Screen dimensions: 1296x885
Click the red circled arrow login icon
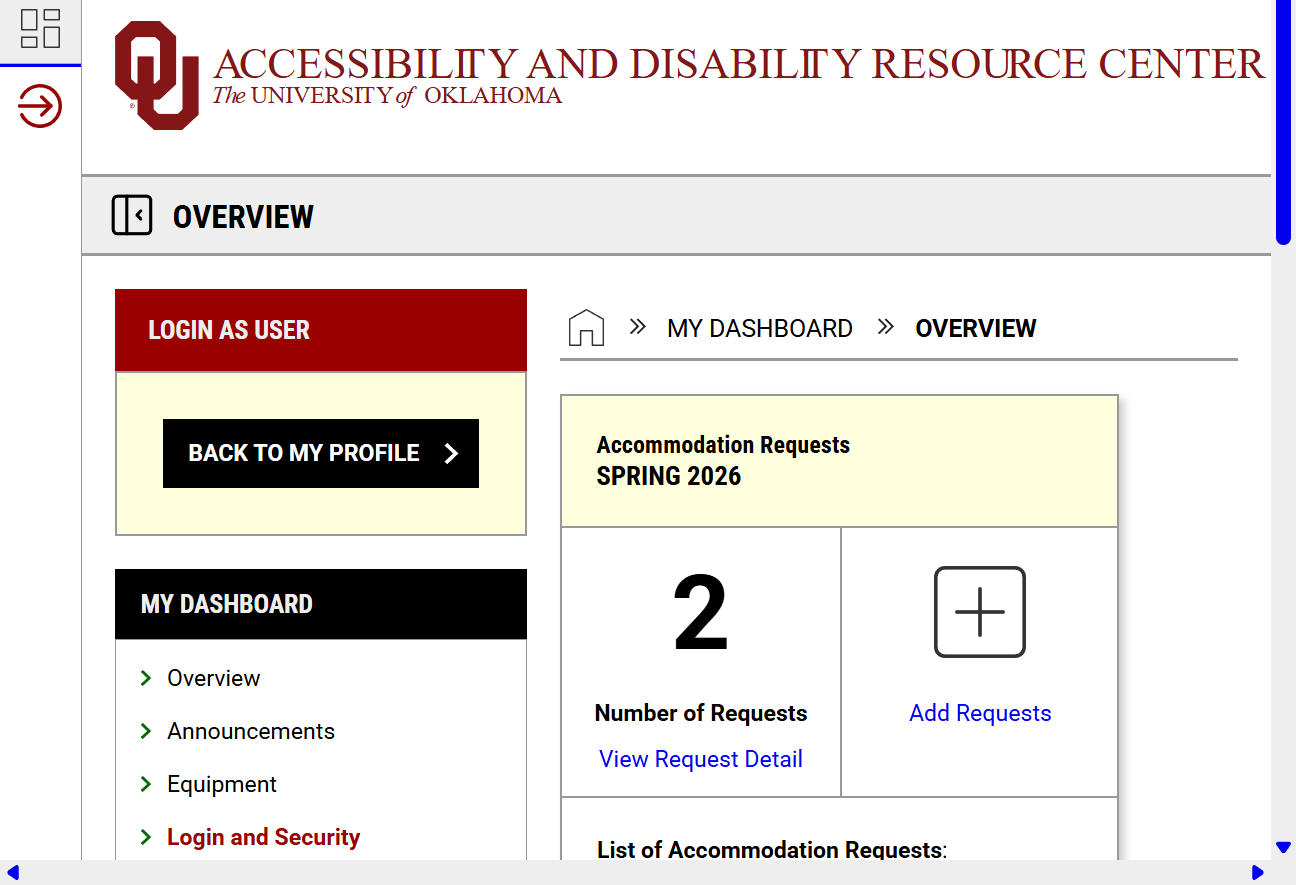pos(40,105)
